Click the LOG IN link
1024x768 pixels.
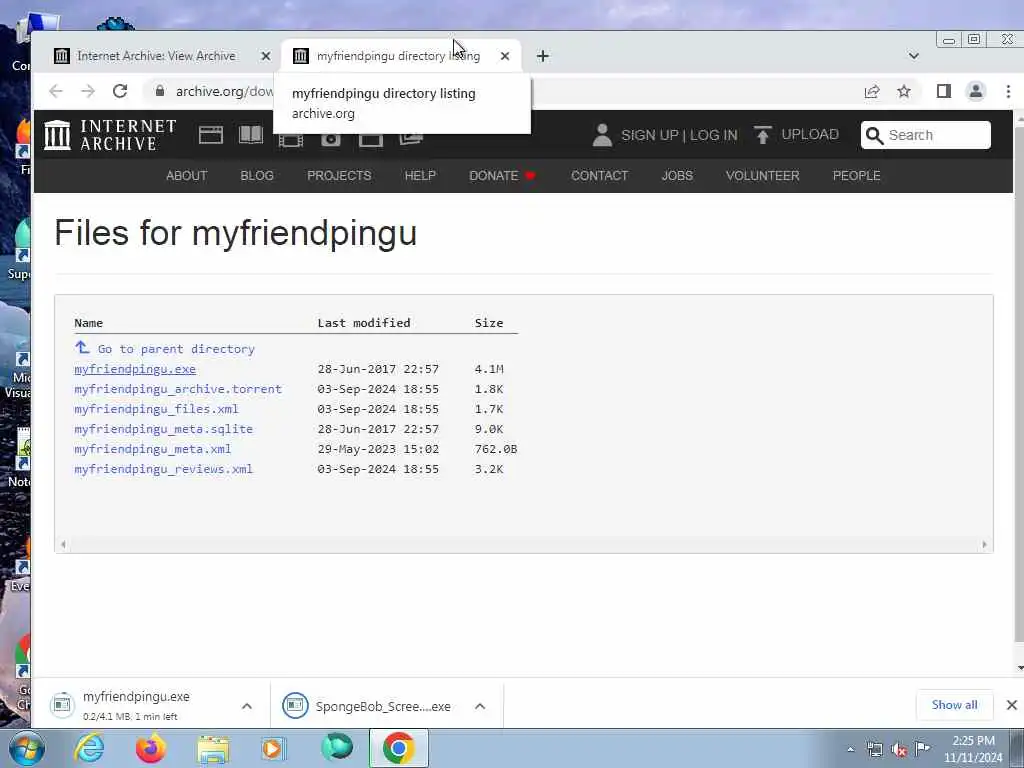click(x=714, y=135)
